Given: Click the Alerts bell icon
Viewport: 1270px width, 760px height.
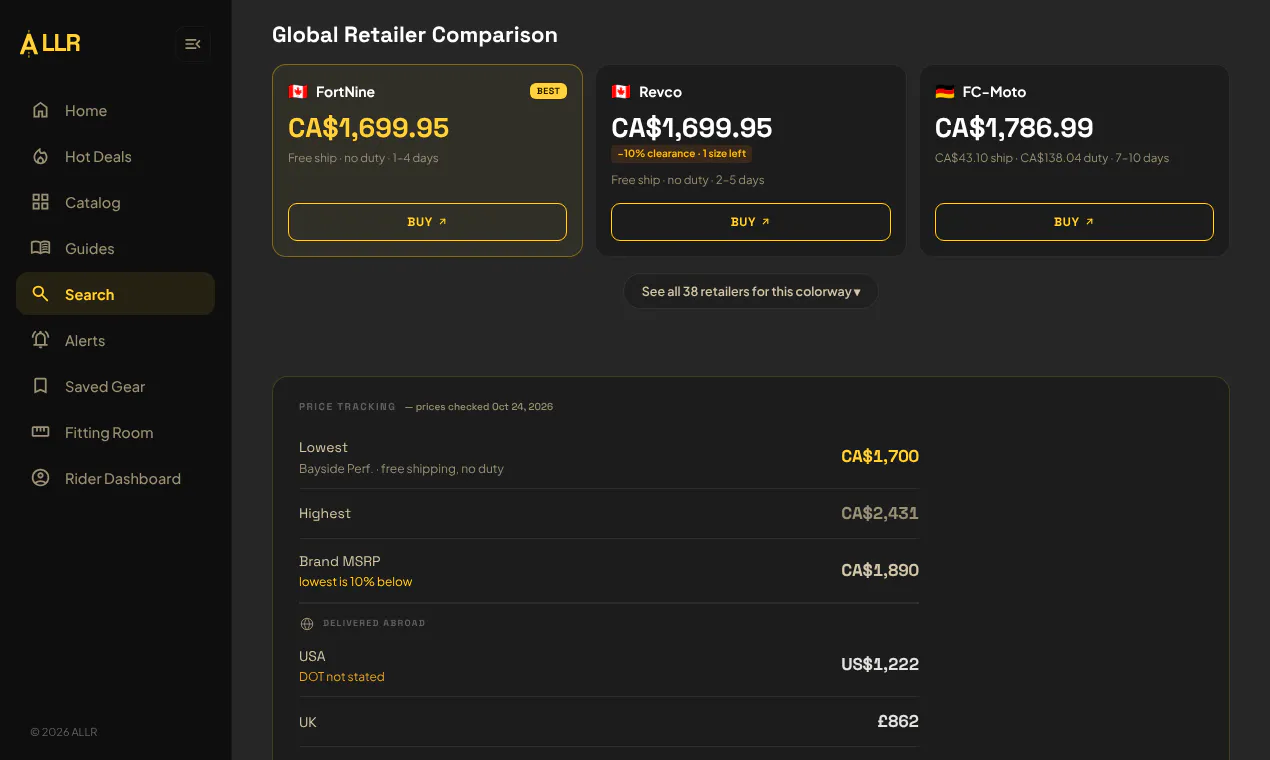Looking at the screenshot, I should [41, 340].
